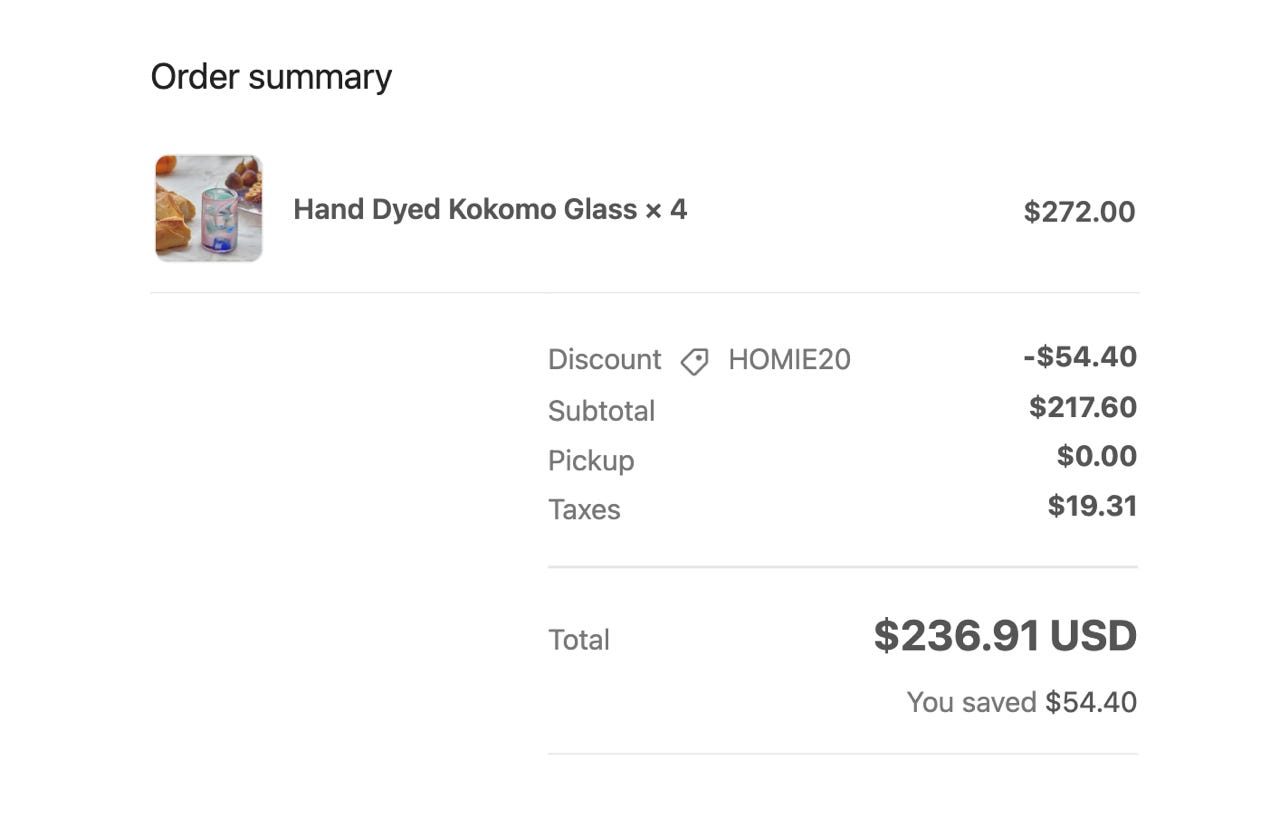Click the divider line below the product row
This screenshot has height=836, width=1280.
pyautogui.click(x=645, y=293)
